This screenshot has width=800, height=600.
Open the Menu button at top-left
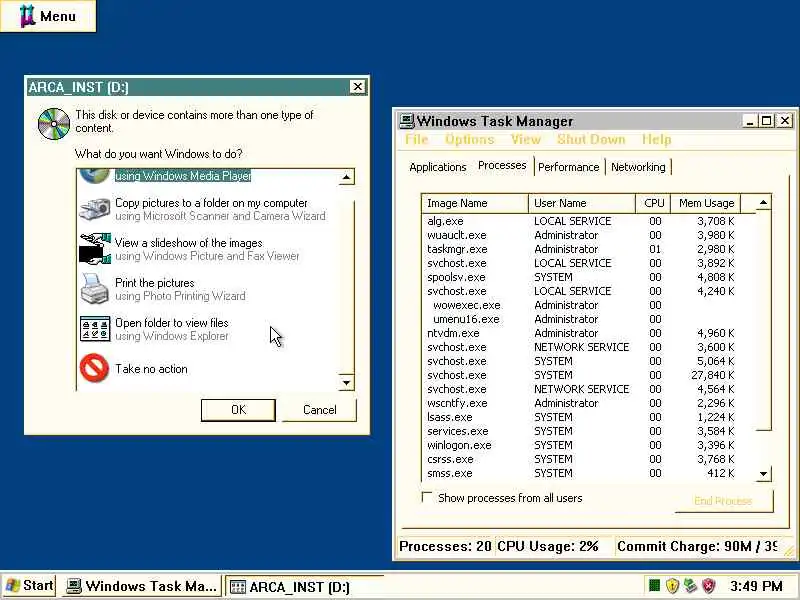(x=48, y=16)
